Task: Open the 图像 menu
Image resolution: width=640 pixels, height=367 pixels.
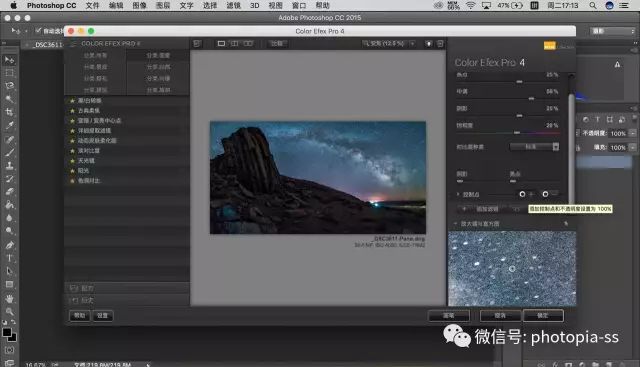Action: 139,5
